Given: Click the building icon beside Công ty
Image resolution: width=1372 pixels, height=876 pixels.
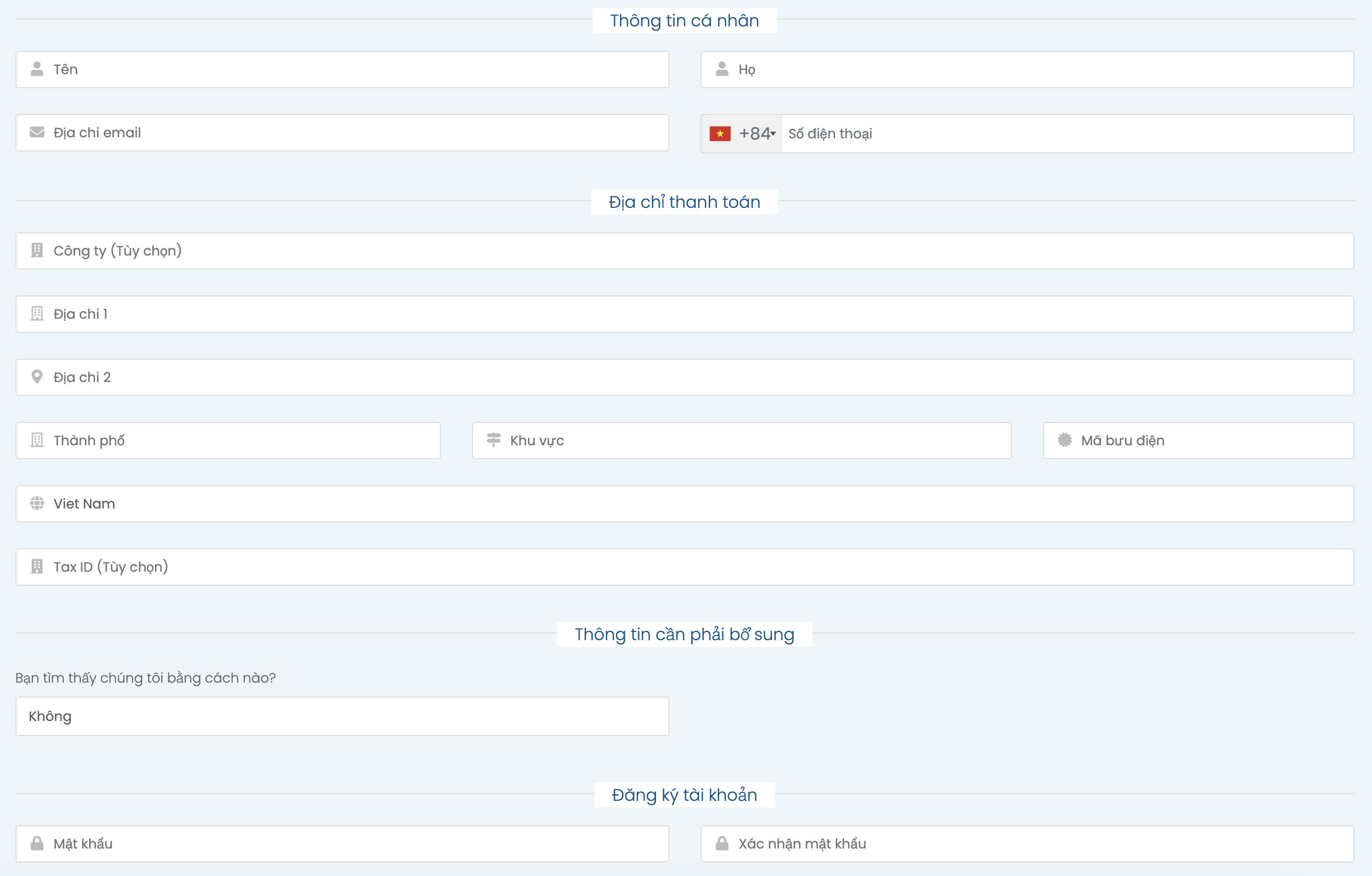Looking at the screenshot, I should (x=37, y=250).
